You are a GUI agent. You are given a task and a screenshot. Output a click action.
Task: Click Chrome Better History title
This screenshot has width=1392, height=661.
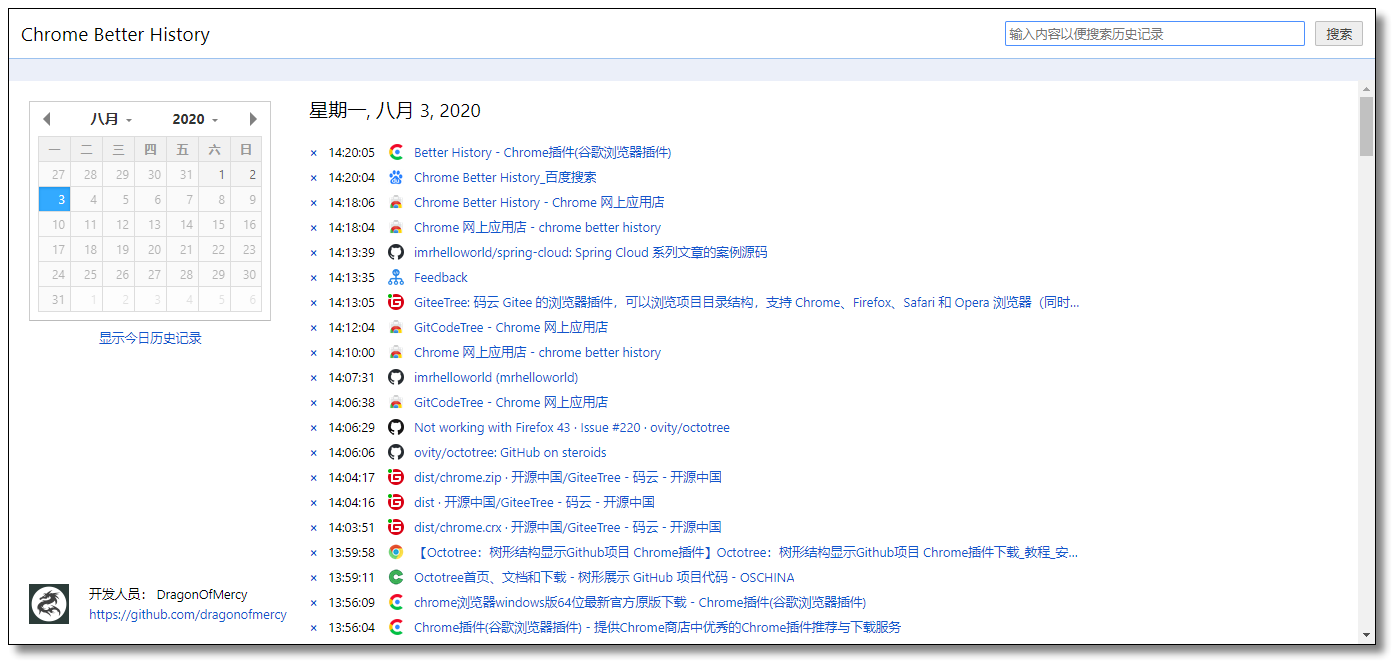[115, 35]
